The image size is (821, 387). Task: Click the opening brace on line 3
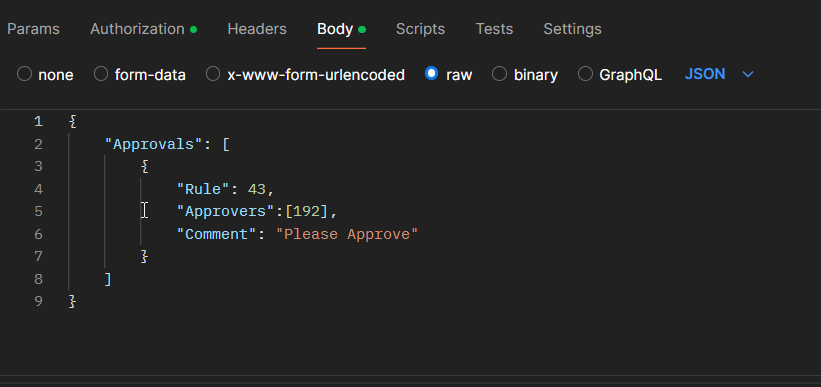145,167
